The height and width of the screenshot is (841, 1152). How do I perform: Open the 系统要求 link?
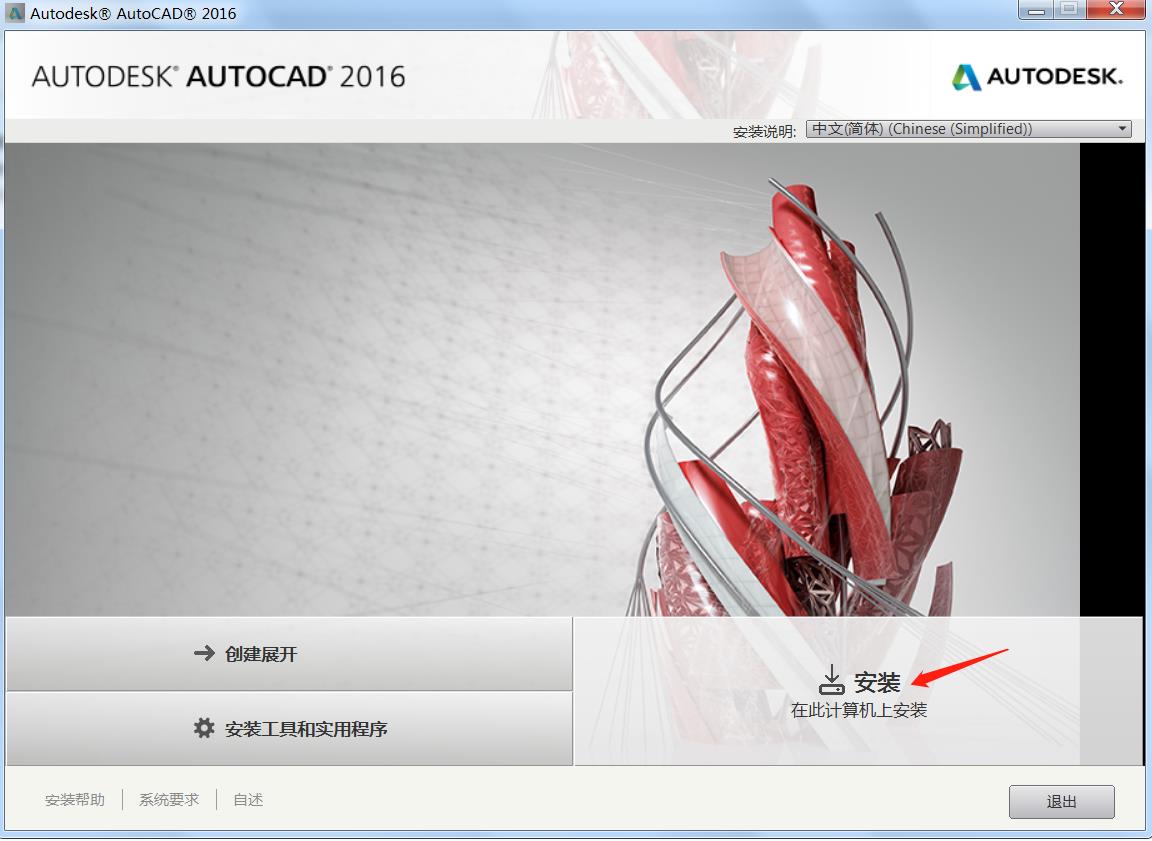(169, 800)
